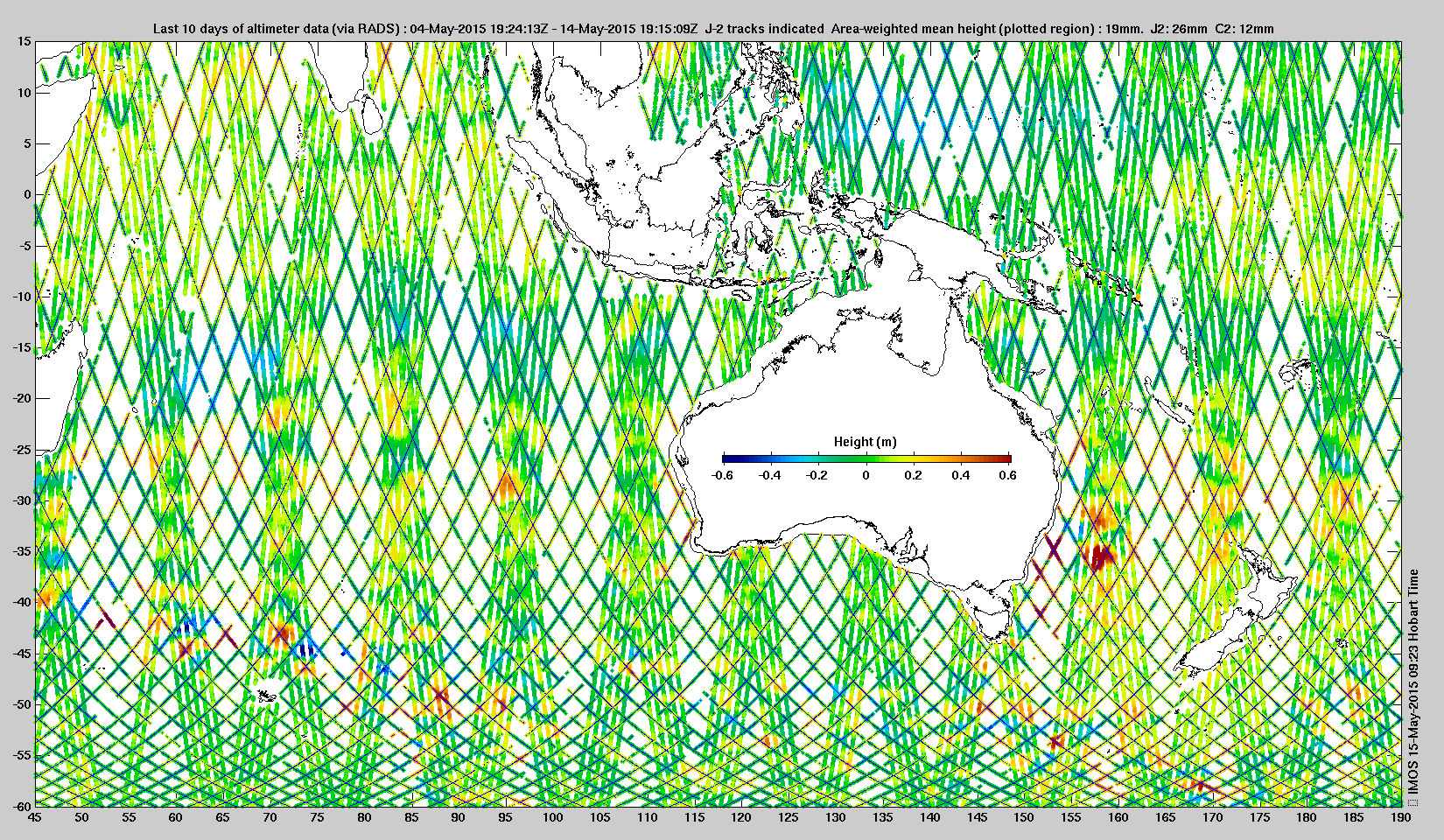Click latitude tick label '-30' on y-axis
The width and height of the screenshot is (1444, 840).
point(22,500)
